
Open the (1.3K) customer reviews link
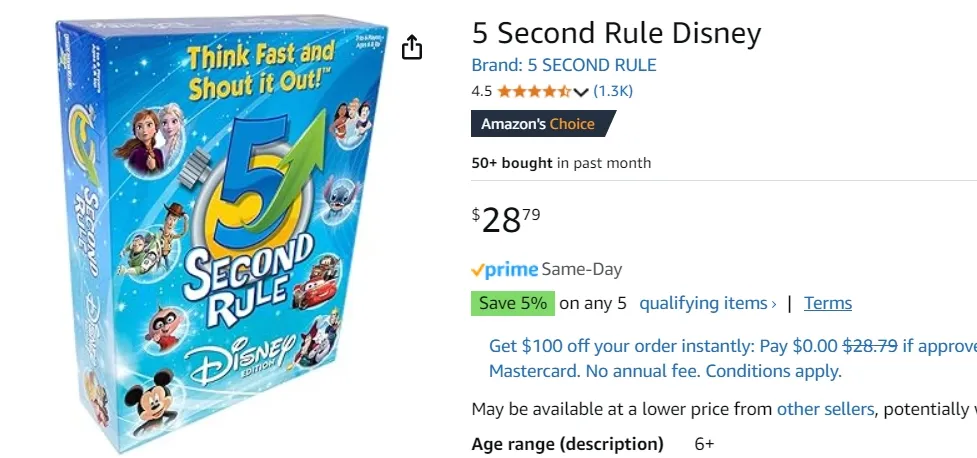[x=613, y=91]
